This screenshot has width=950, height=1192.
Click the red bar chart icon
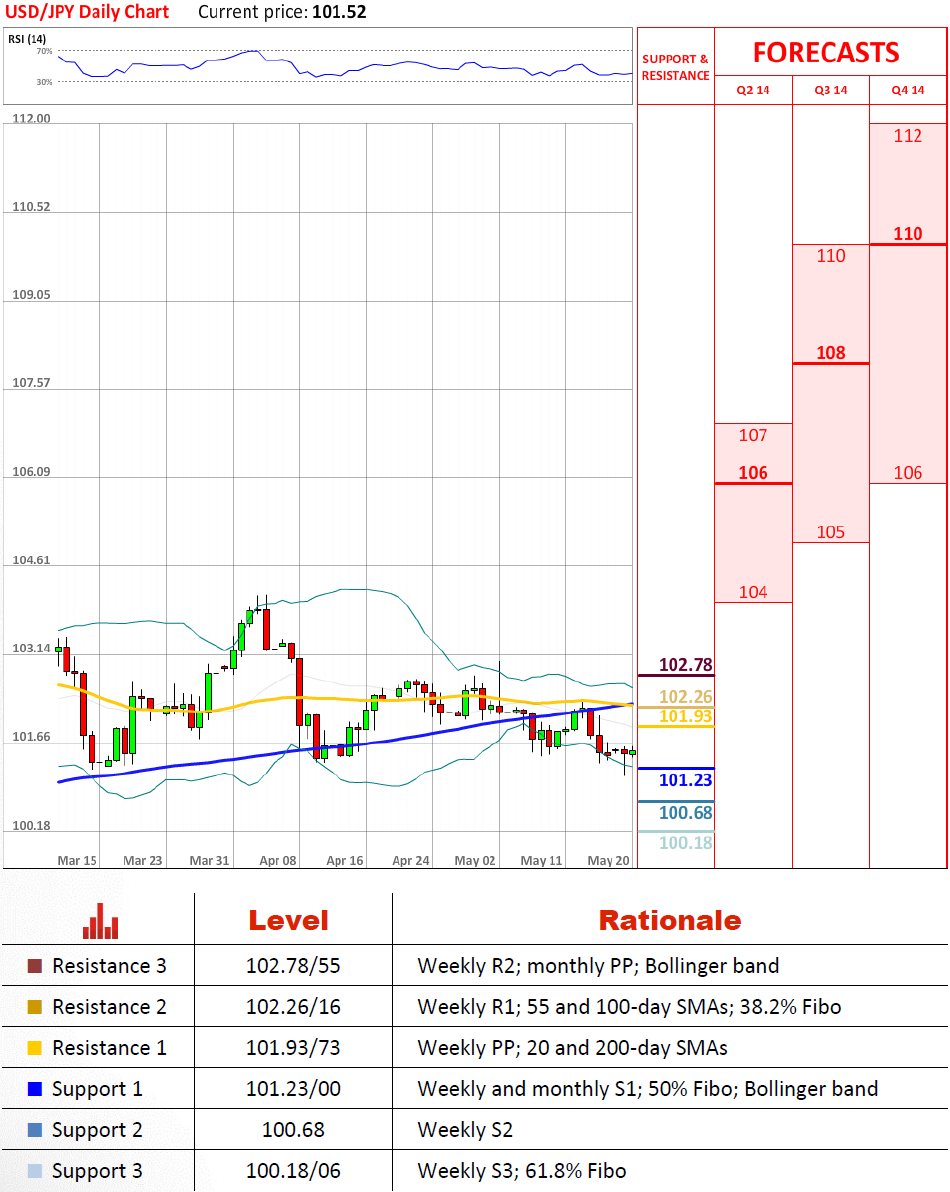pyautogui.click(x=100, y=921)
